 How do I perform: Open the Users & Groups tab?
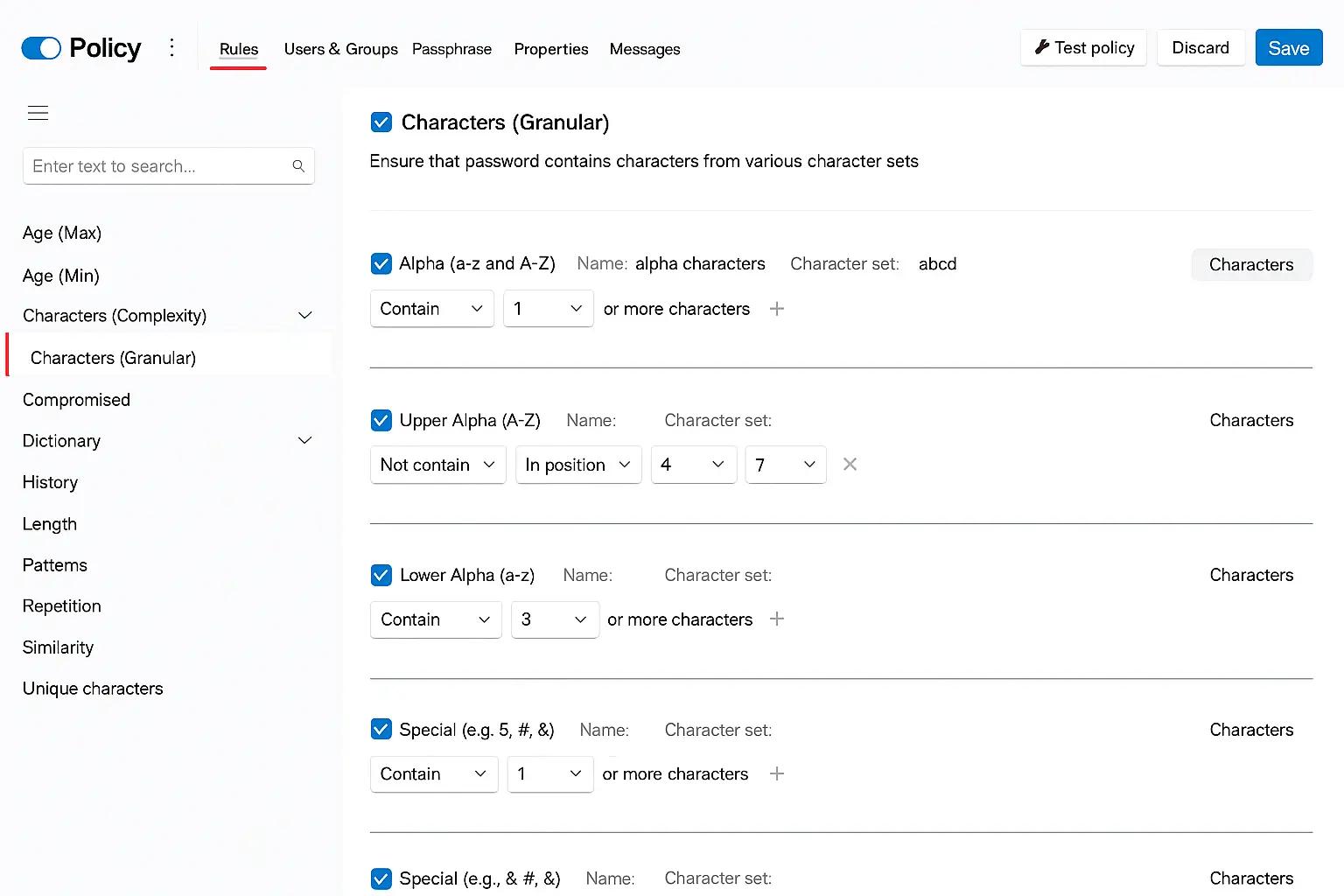tap(341, 49)
